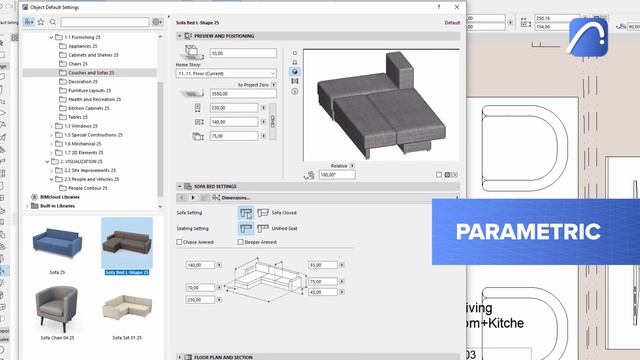This screenshot has width=640, height=360.
Task: Collapse the 1.1 Furnishing 25 folder
Action: pos(51,37)
